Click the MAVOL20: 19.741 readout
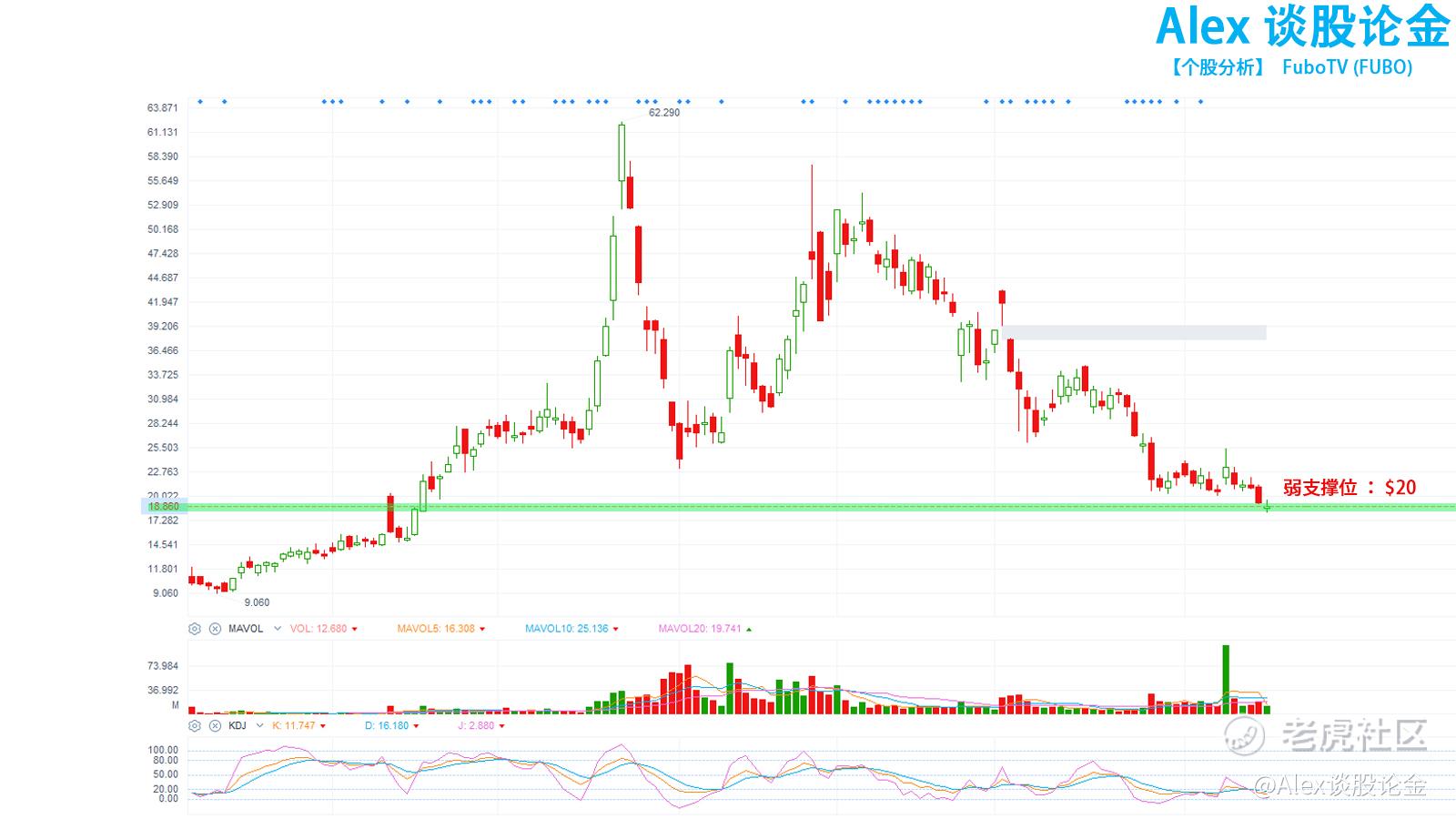 (700, 629)
